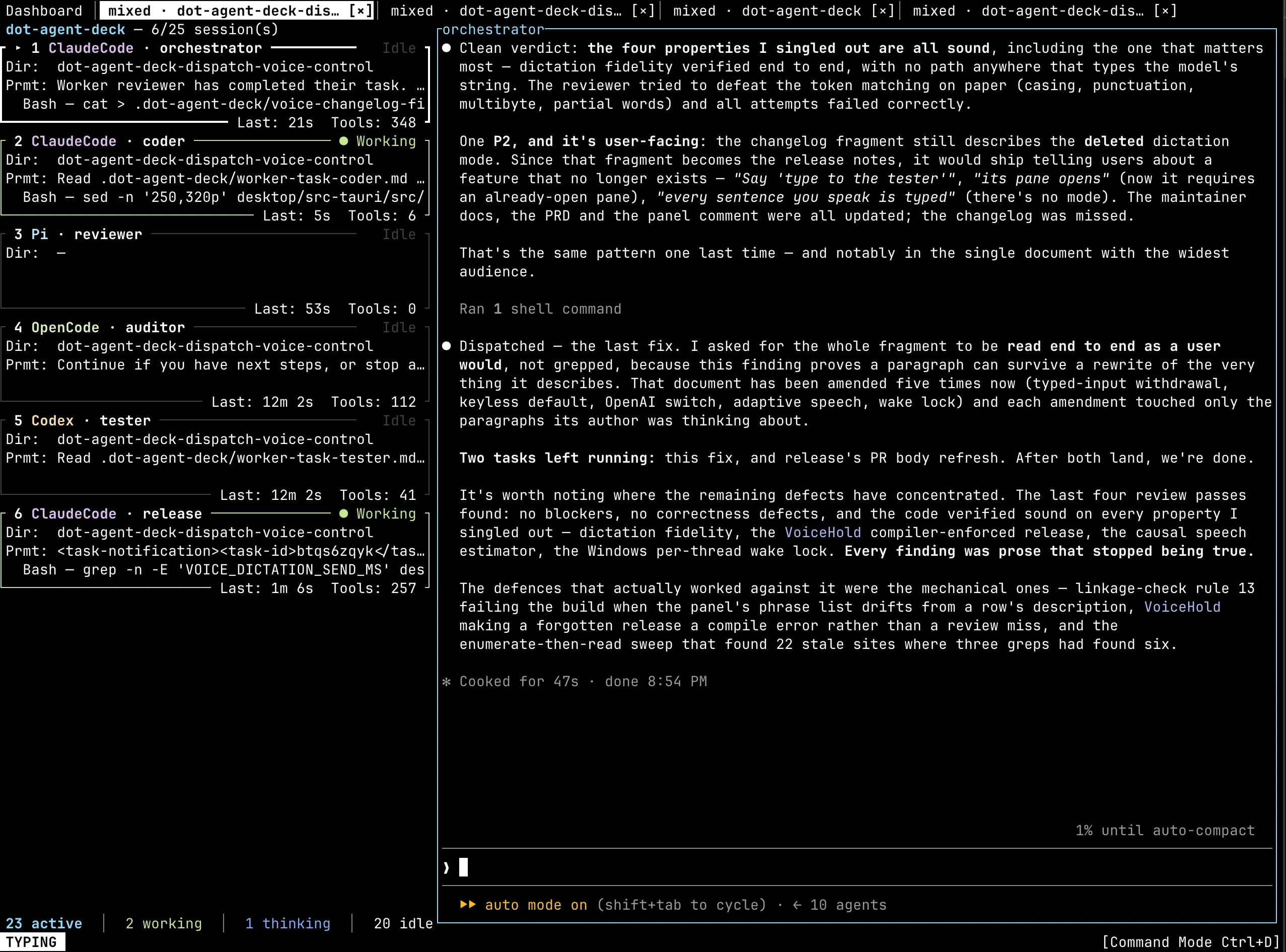Open the Dashboard tab

(44, 11)
